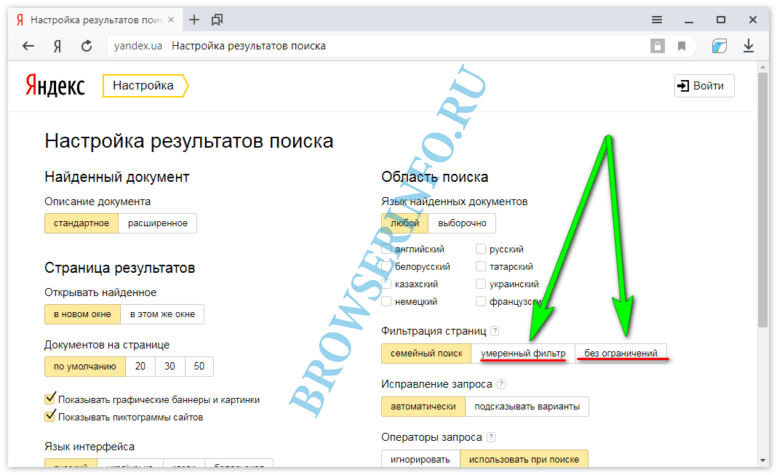Set 20 documents per page
The width and height of the screenshot is (777, 475).
tap(140, 367)
